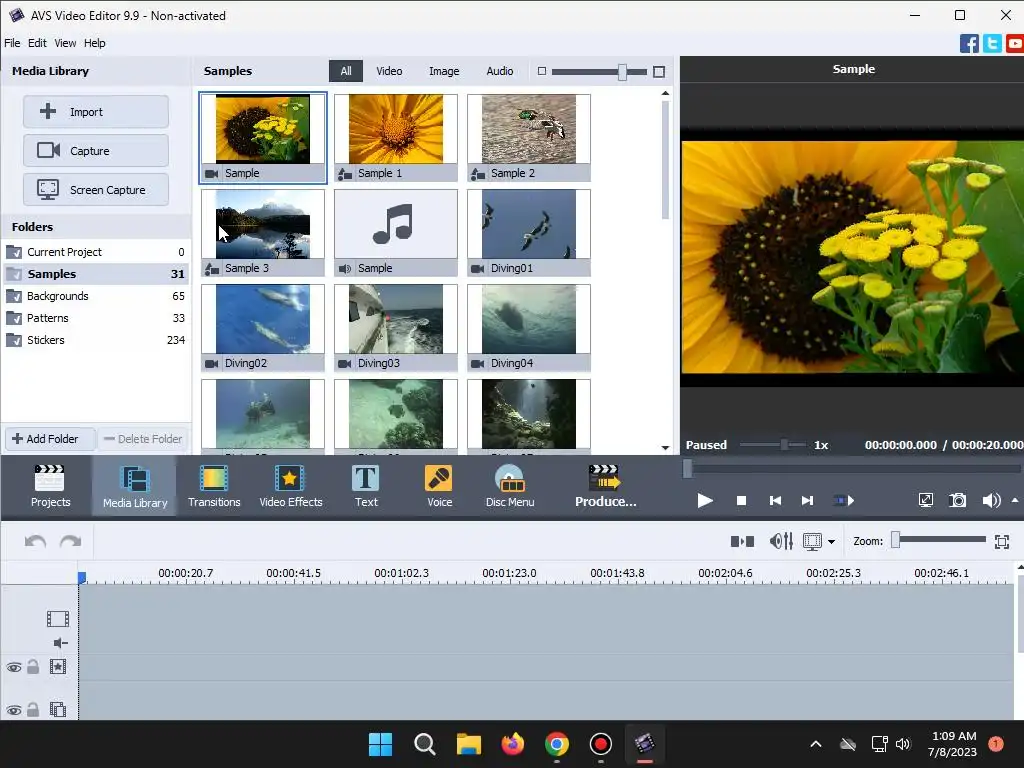The height and width of the screenshot is (768, 1024).
Task: Select the Backgrounds folder
Action: [x=95, y=296]
